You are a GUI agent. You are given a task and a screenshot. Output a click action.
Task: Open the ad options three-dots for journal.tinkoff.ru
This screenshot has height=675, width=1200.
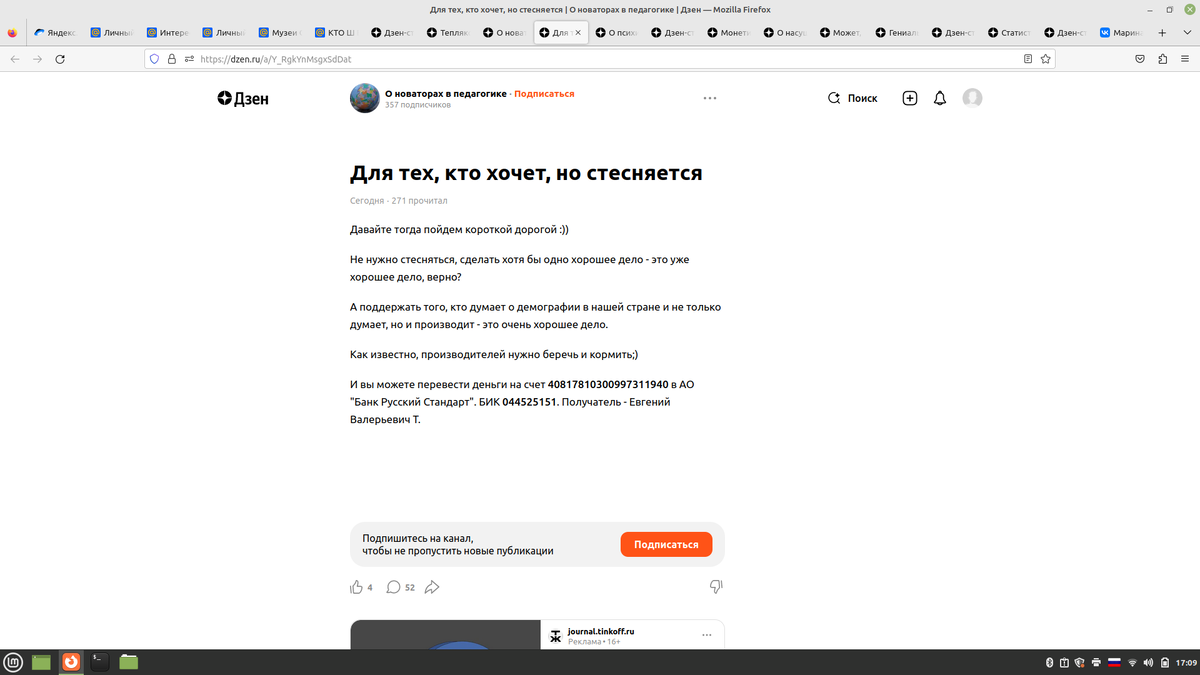[707, 635]
